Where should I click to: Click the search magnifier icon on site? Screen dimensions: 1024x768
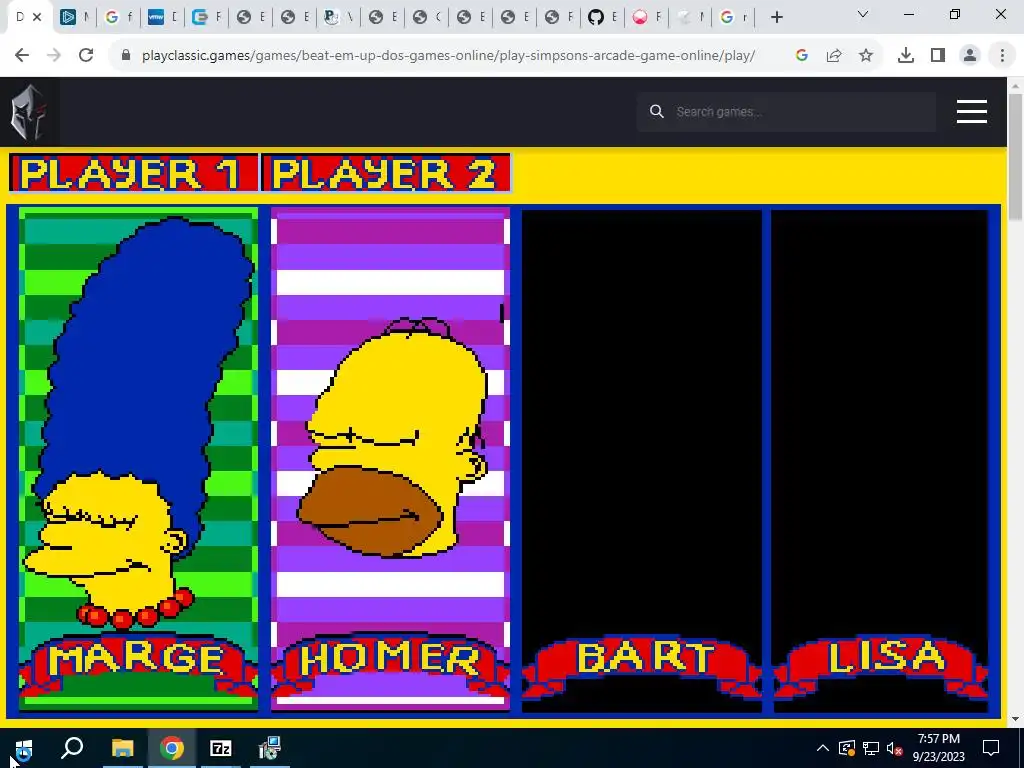pyautogui.click(x=657, y=112)
